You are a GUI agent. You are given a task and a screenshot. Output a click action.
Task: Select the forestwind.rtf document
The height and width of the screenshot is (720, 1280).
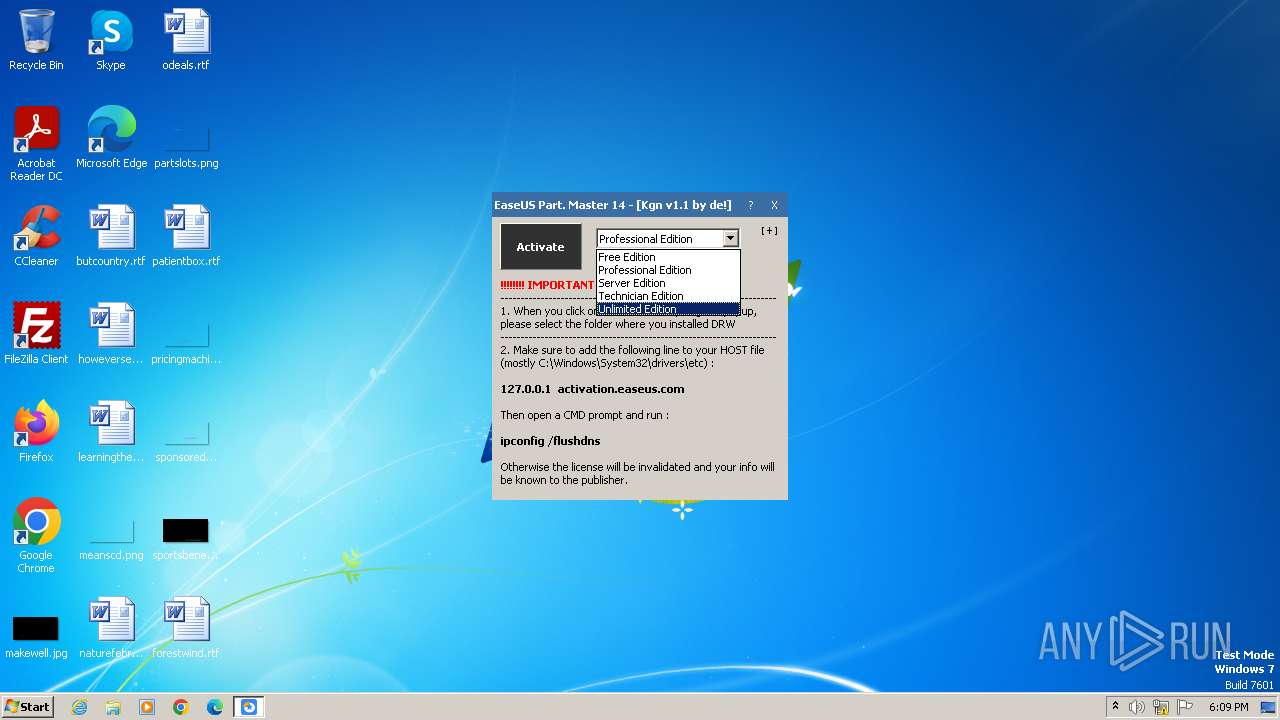tap(186, 628)
